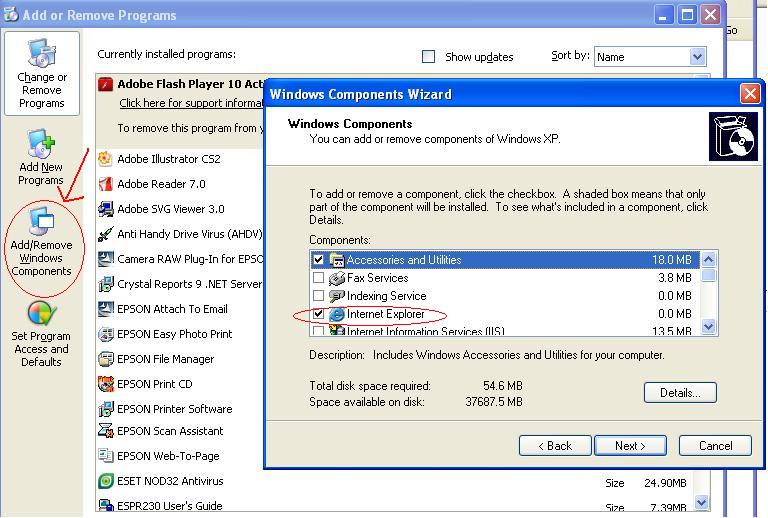This screenshot has width=768, height=518.
Task: Uncheck the Internet Explorer checkbox
Action: coord(318,313)
